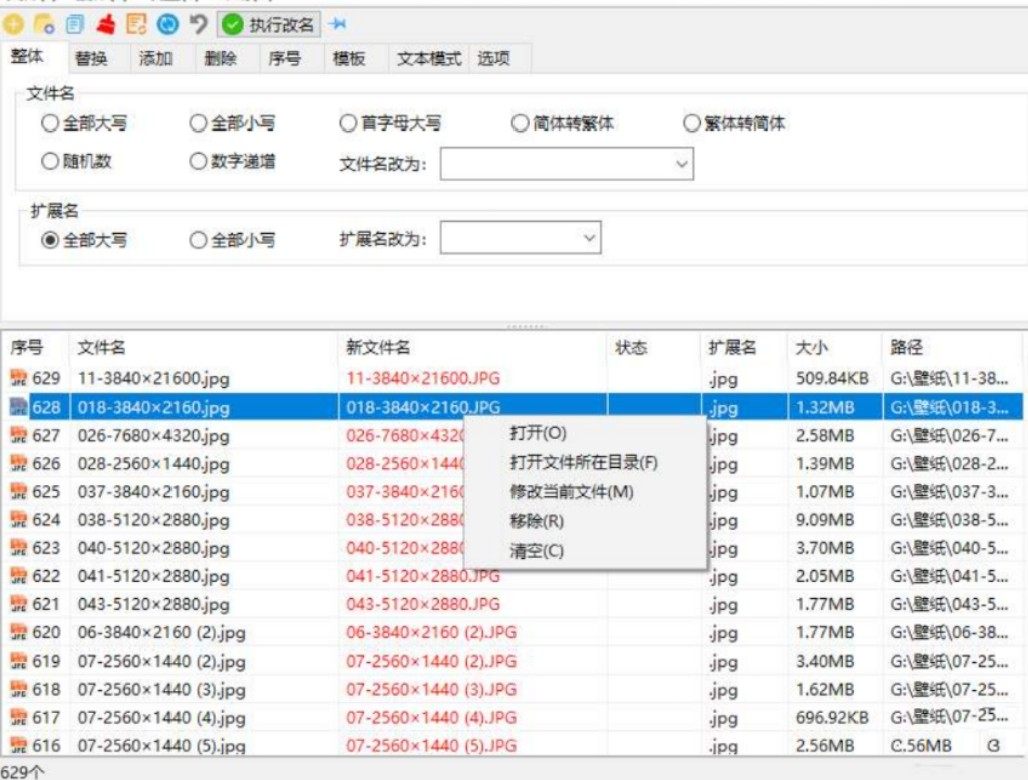Click the blue pin icon in toolbar
Screen dimensions: 1028x780
338,24
